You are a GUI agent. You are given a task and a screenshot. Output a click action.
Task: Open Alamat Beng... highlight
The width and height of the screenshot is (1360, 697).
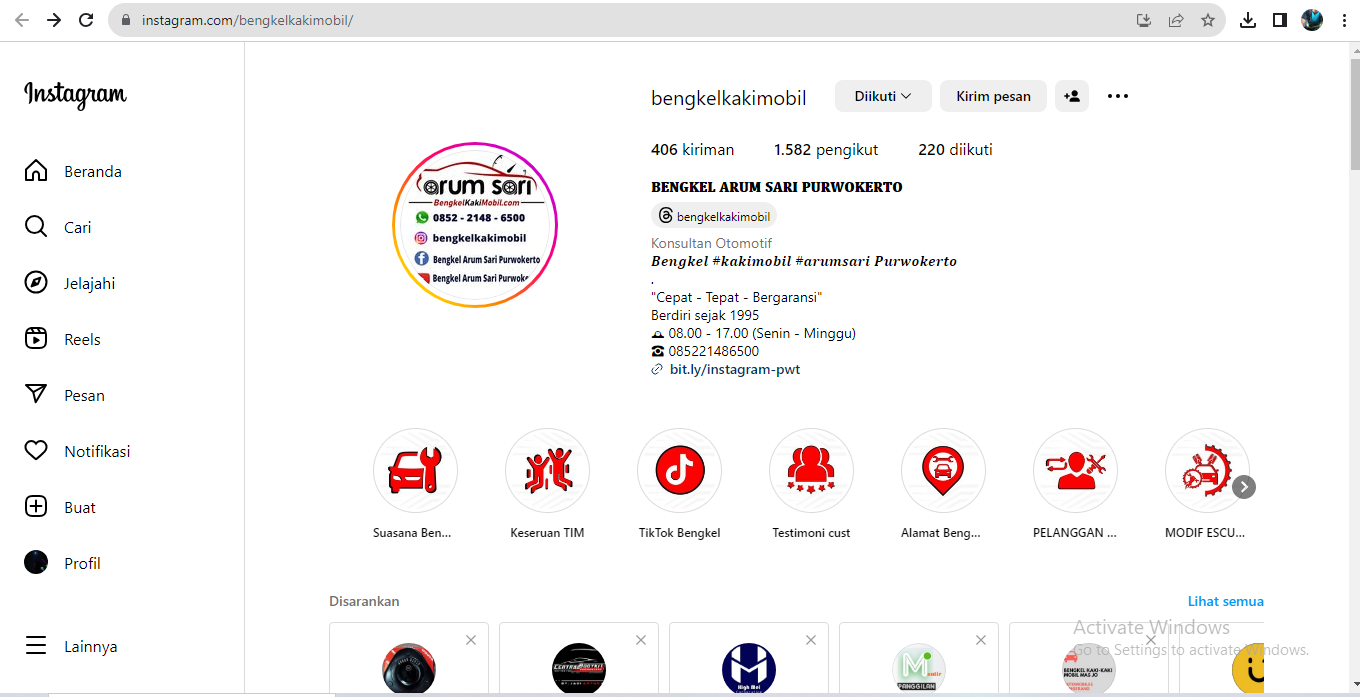(943, 471)
